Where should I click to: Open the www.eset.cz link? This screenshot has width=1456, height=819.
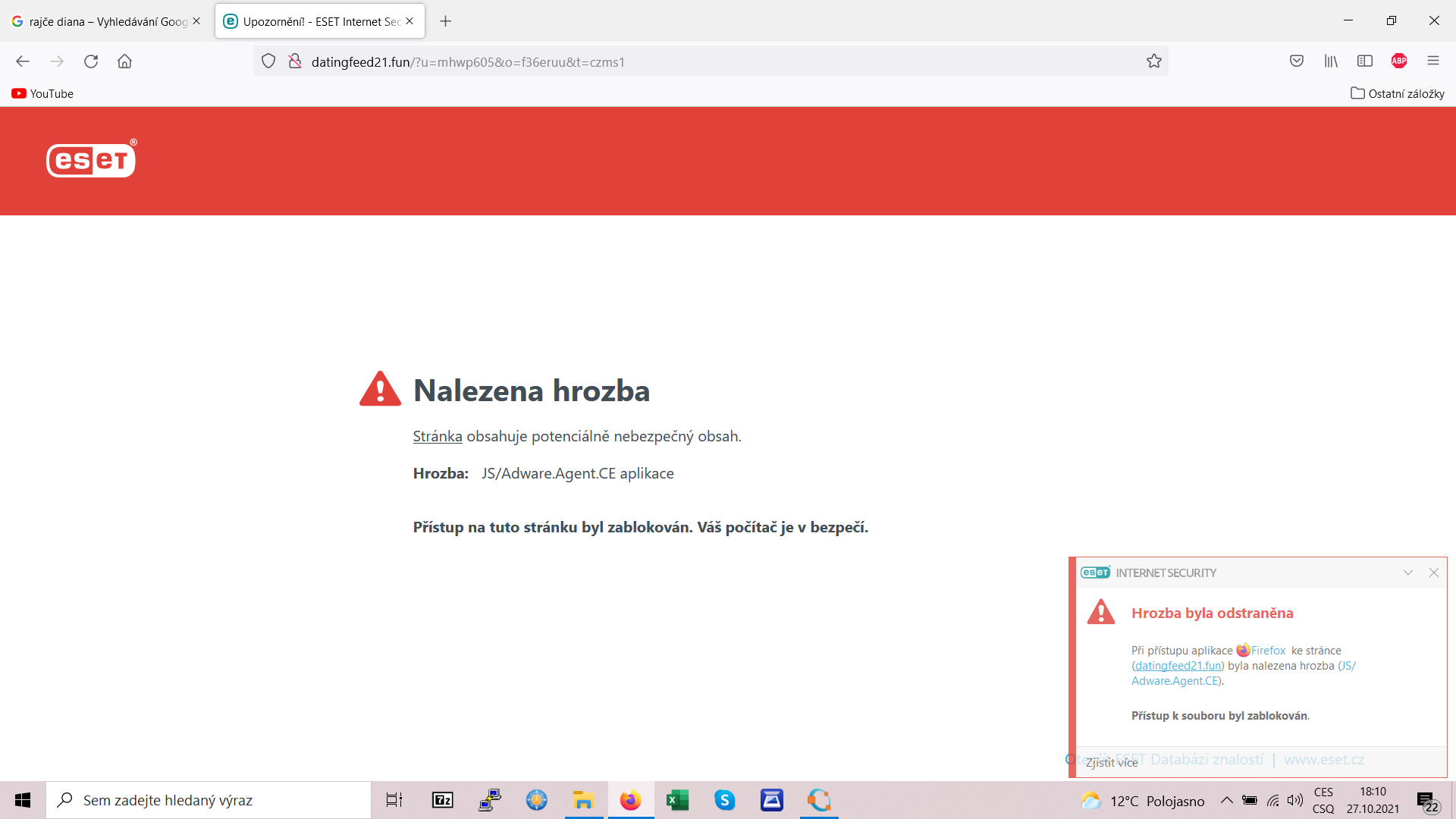[x=1324, y=759]
